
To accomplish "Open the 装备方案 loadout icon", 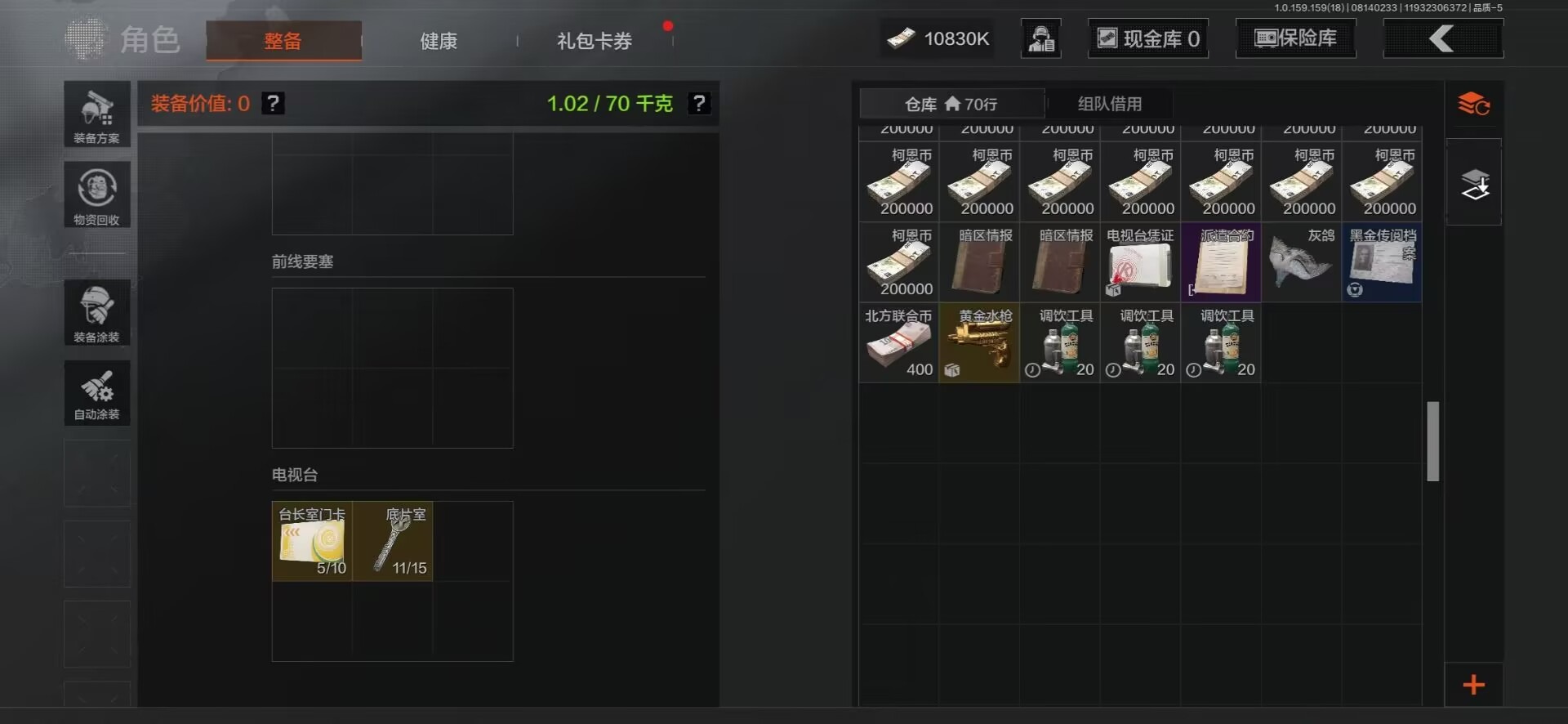I will [x=97, y=114].
